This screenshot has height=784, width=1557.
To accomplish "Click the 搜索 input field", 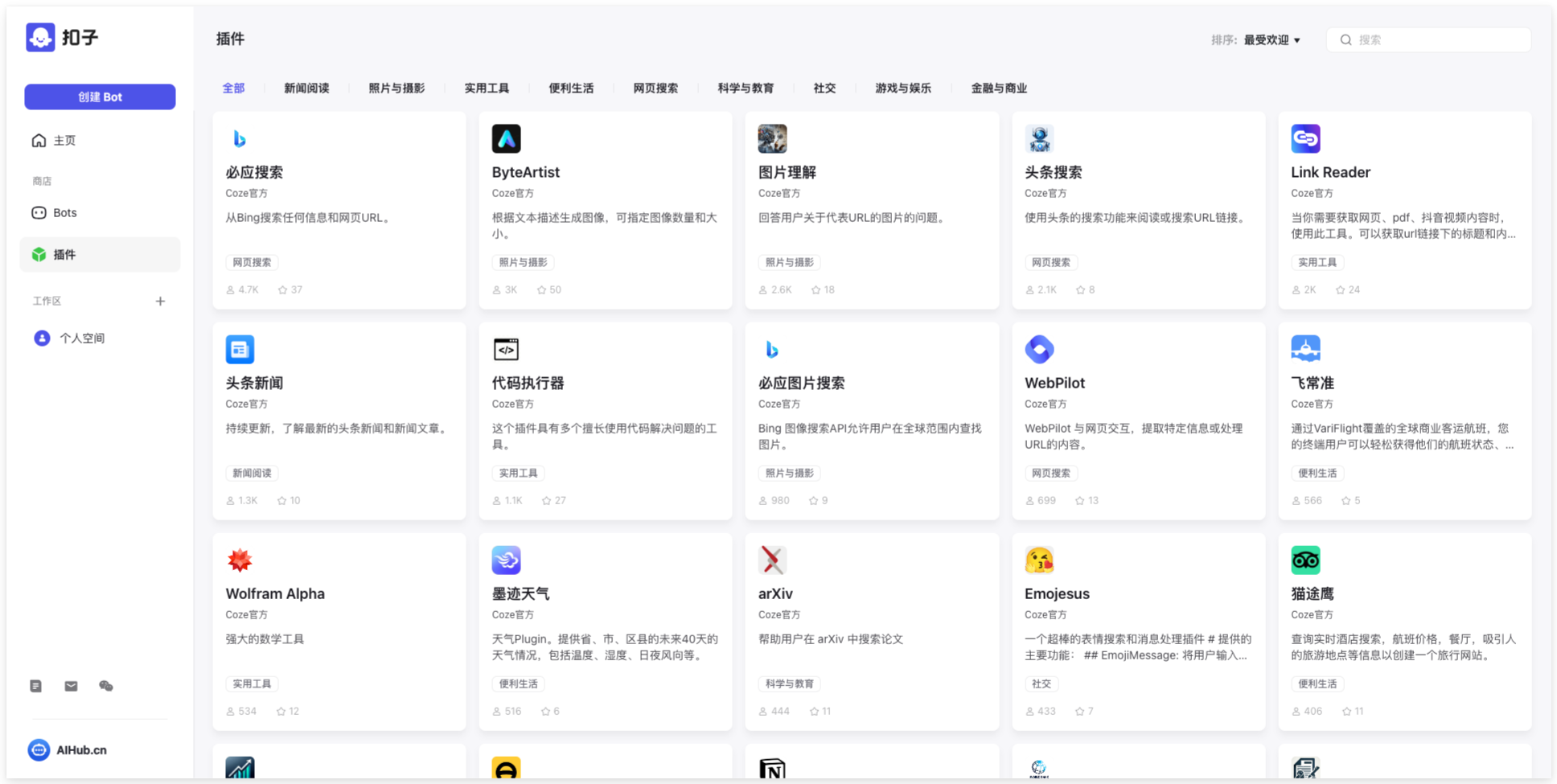I will click(1428, 40).
